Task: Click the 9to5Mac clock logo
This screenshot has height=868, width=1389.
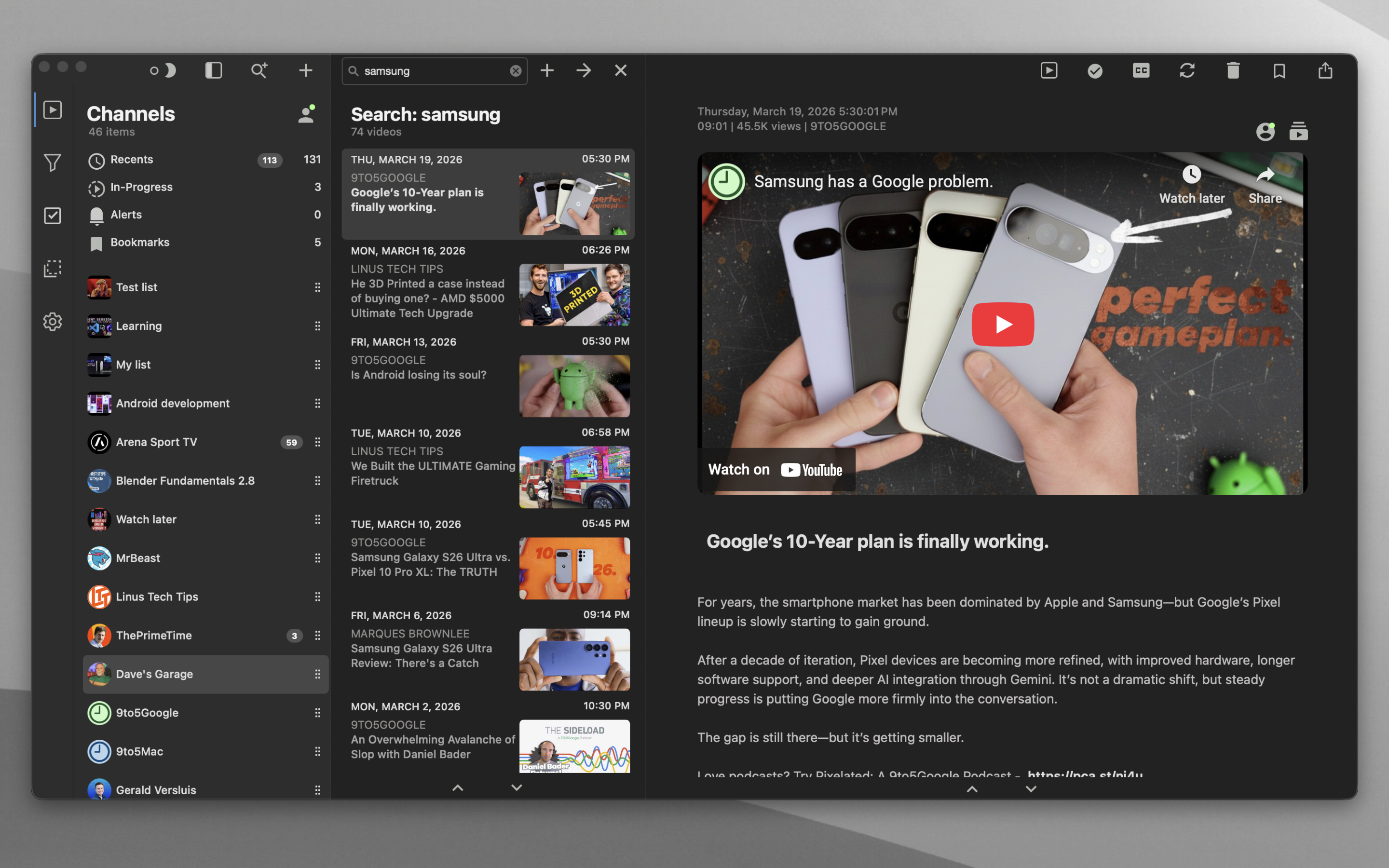Action: tap(99, 751)
